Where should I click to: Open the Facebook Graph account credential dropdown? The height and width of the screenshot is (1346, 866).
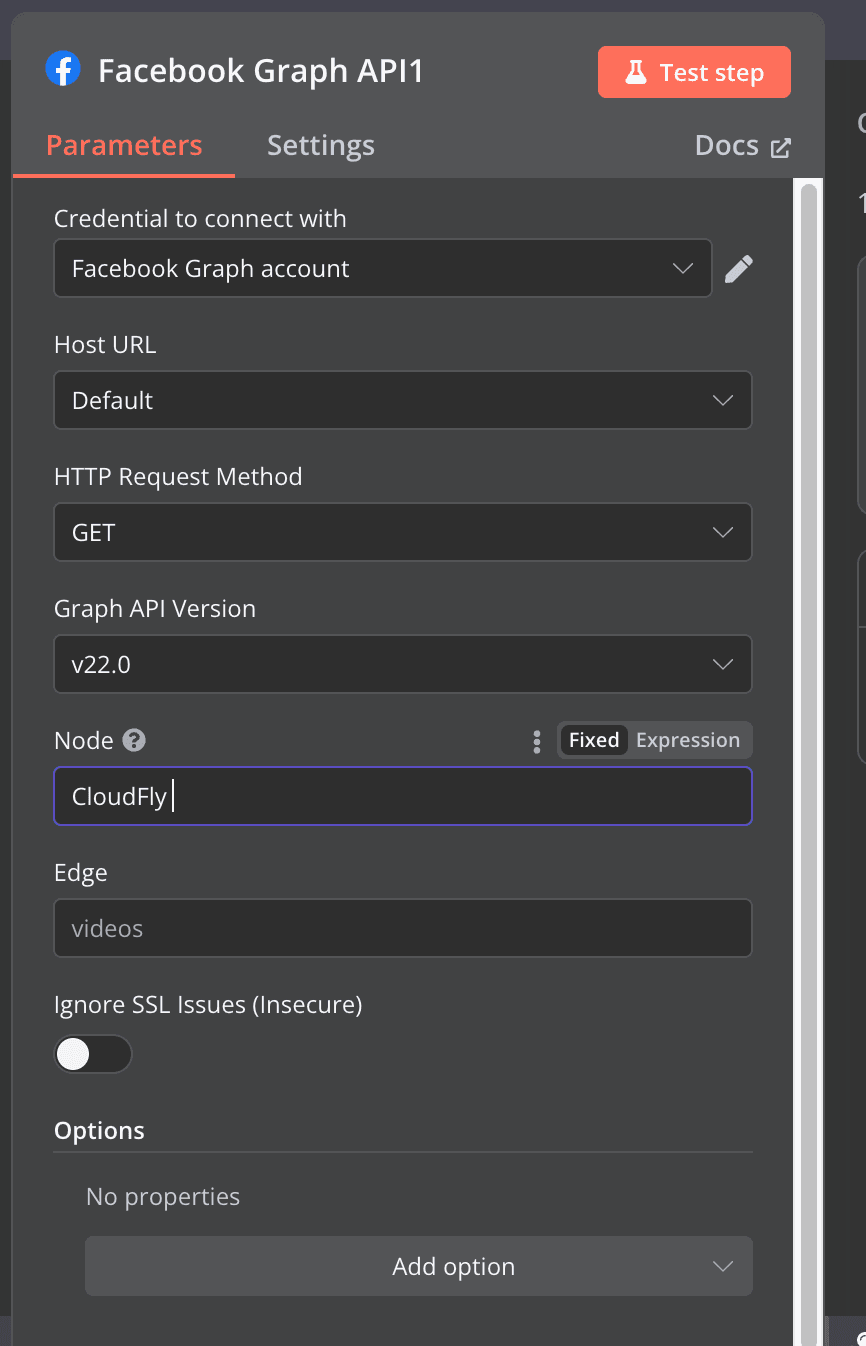pyautogui.click(x=382, y=268)
